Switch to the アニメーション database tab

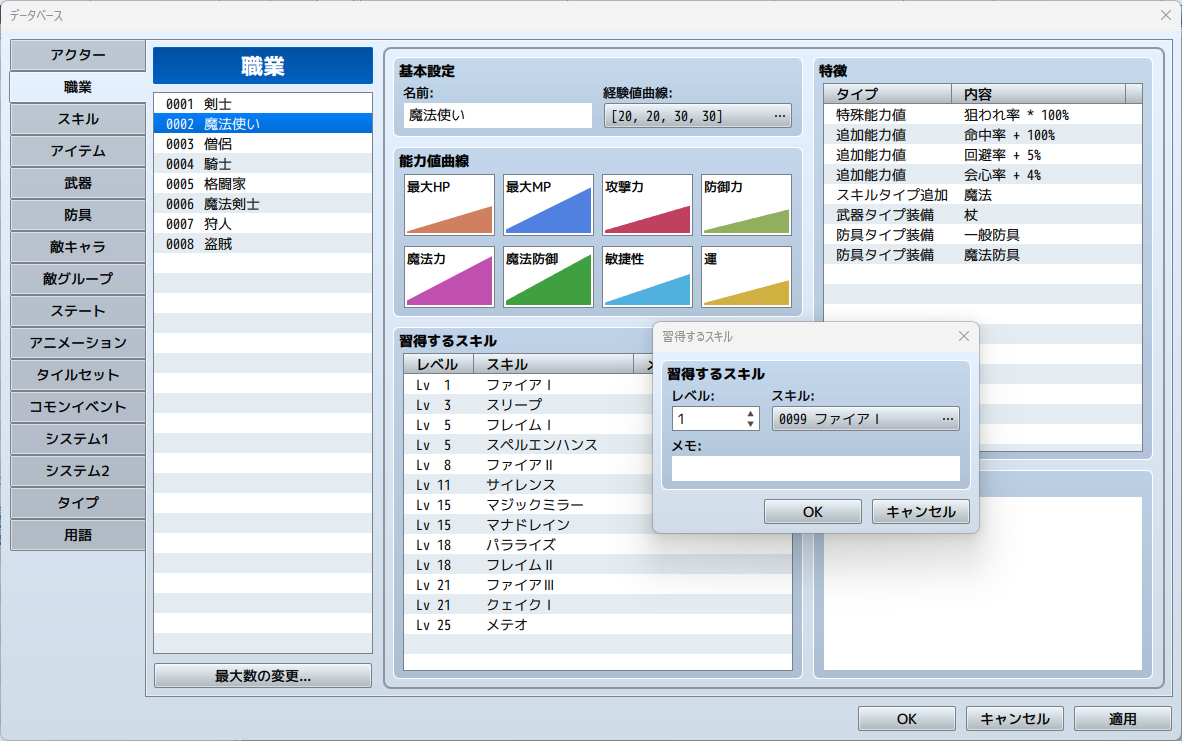pos(78,343)
